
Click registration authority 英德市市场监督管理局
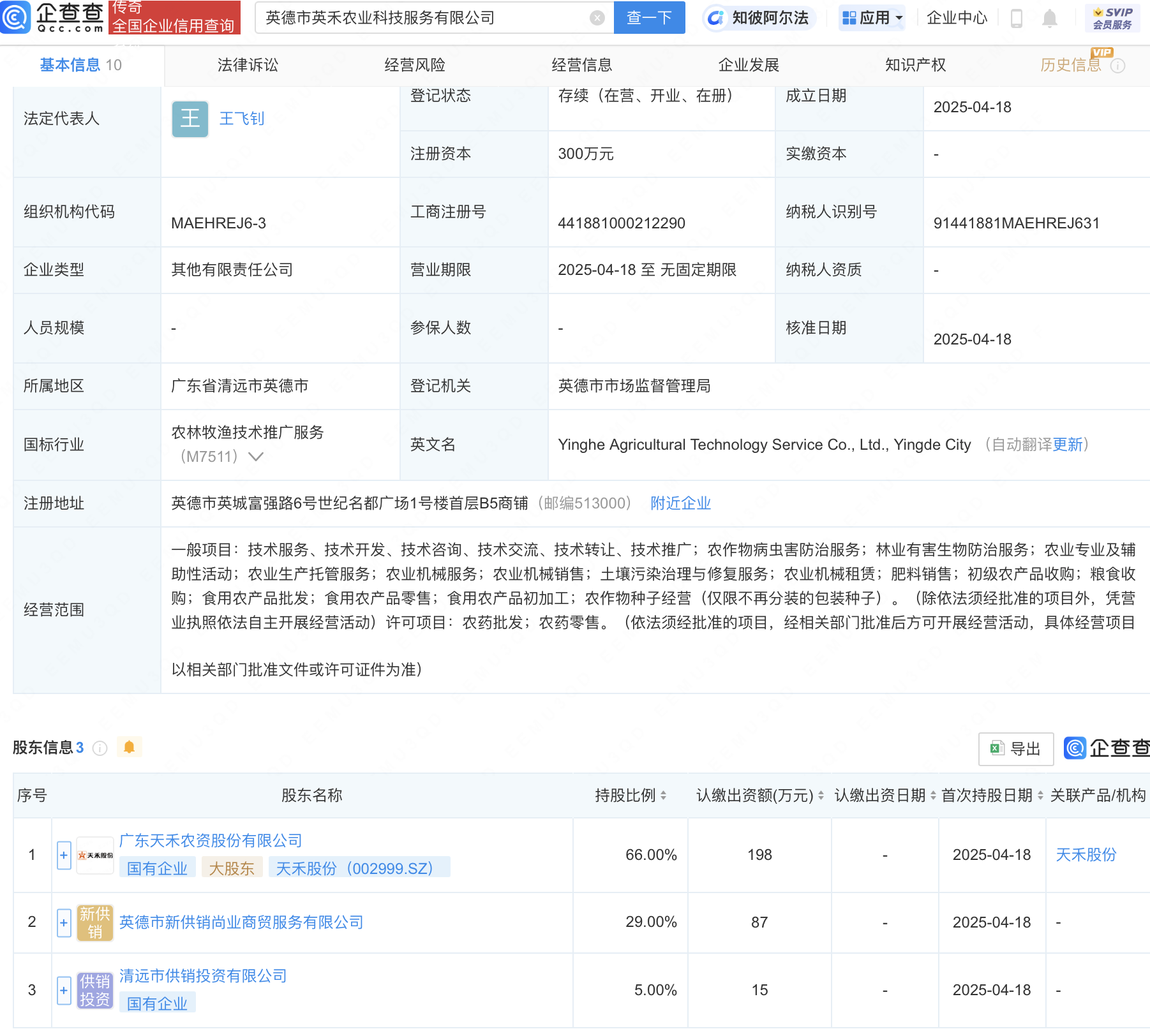pos(634,386)
